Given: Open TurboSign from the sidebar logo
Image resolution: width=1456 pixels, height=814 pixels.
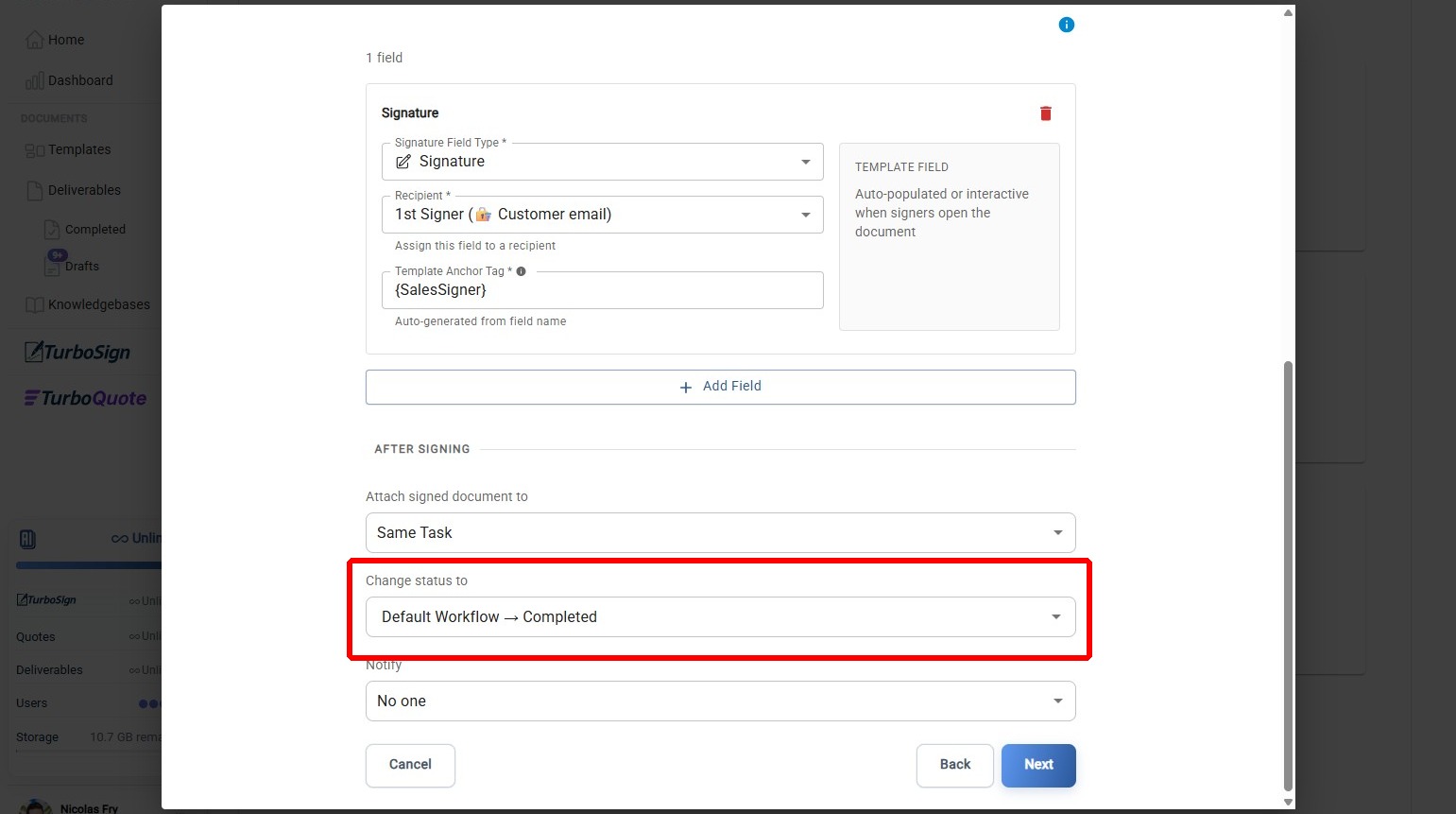Looking at the screenshot, I should (x=77, y=351).
